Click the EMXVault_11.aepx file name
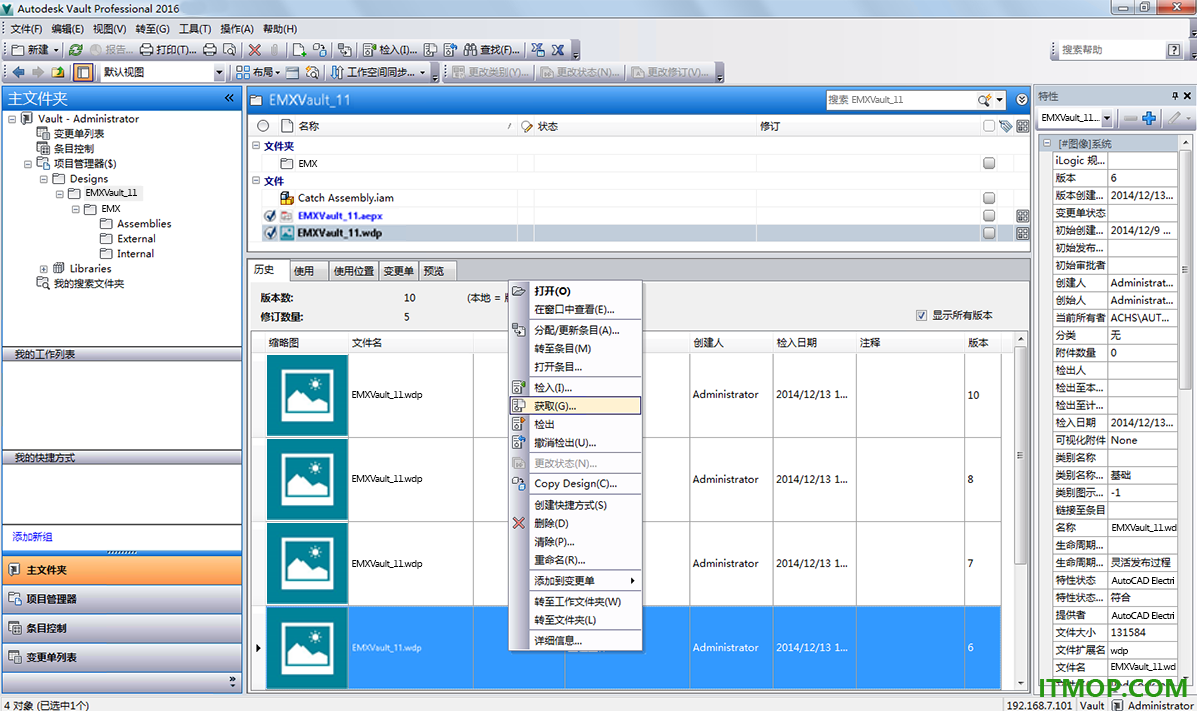The height and width of the screenshot is (711, 1197). click(x=340, y=215)
